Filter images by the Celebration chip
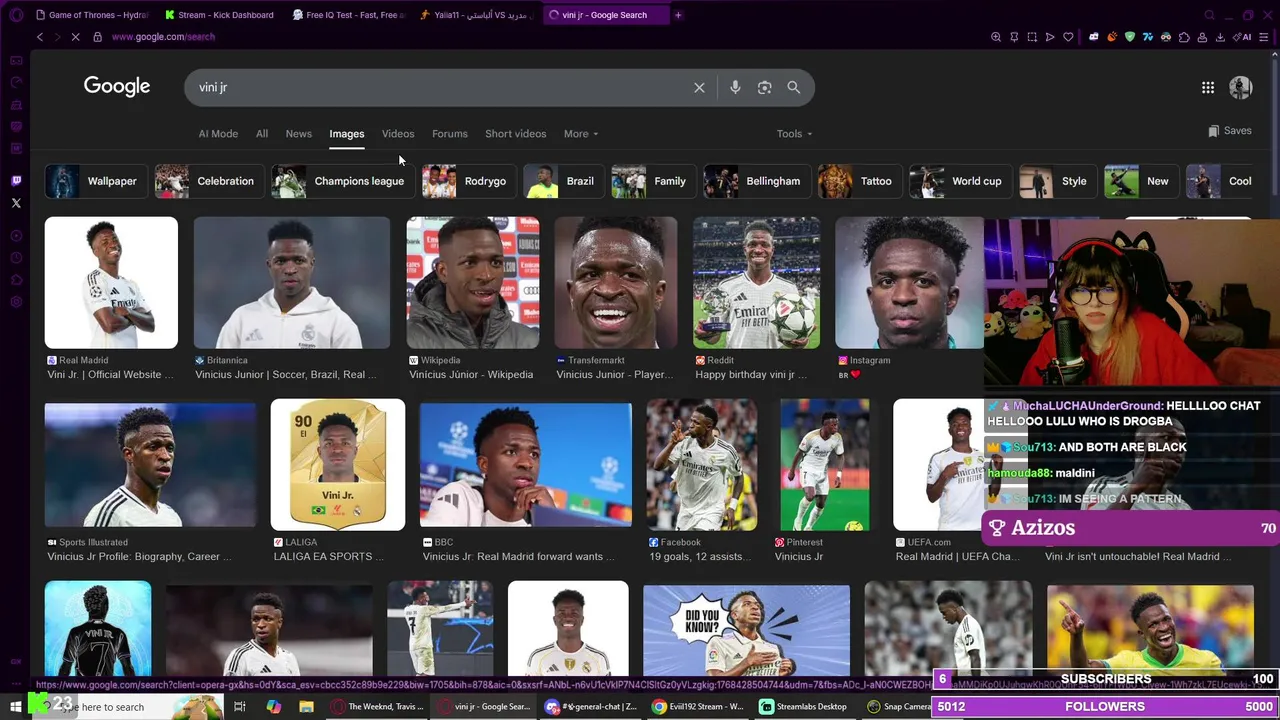The width and height of the screenshot is (1280, 720). click(x=209, y=181)
